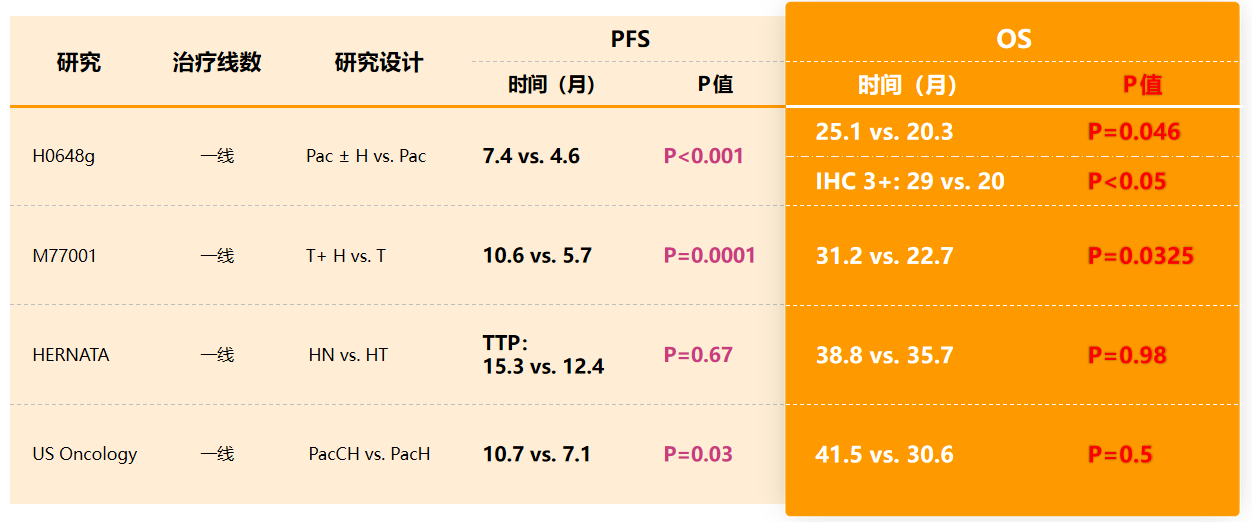The width and height of the screenshot is (1252, 522).
Task: Click the "Pac ± H vs. Pac" design cell
Action: 366,156
